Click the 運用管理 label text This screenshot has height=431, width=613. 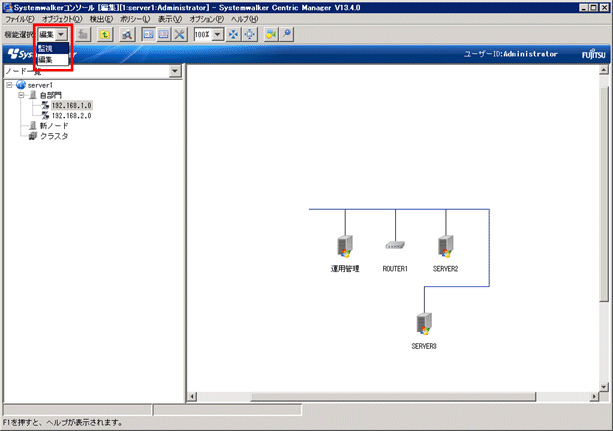coord(345,269)
